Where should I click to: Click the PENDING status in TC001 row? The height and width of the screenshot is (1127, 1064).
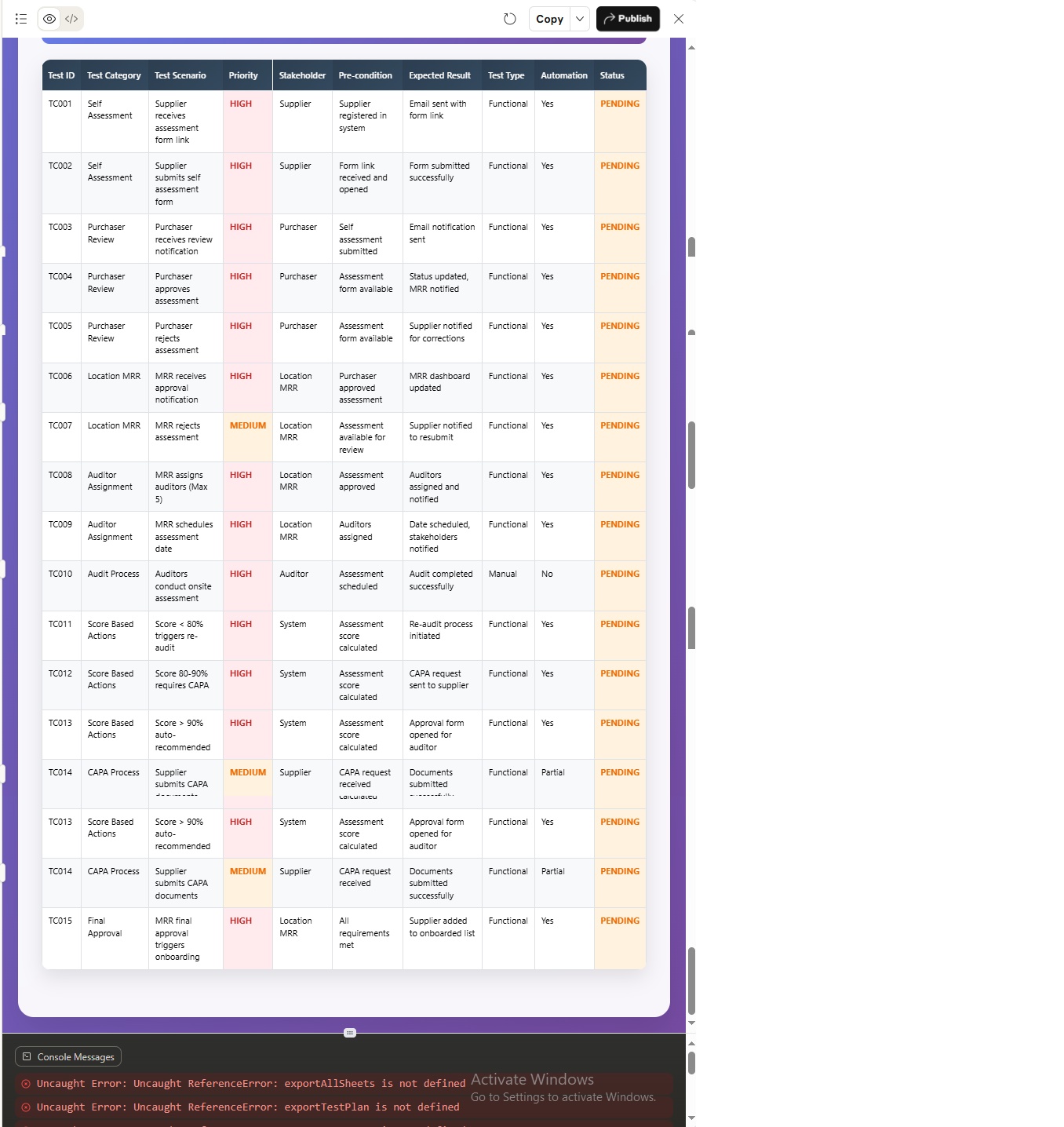620,104
